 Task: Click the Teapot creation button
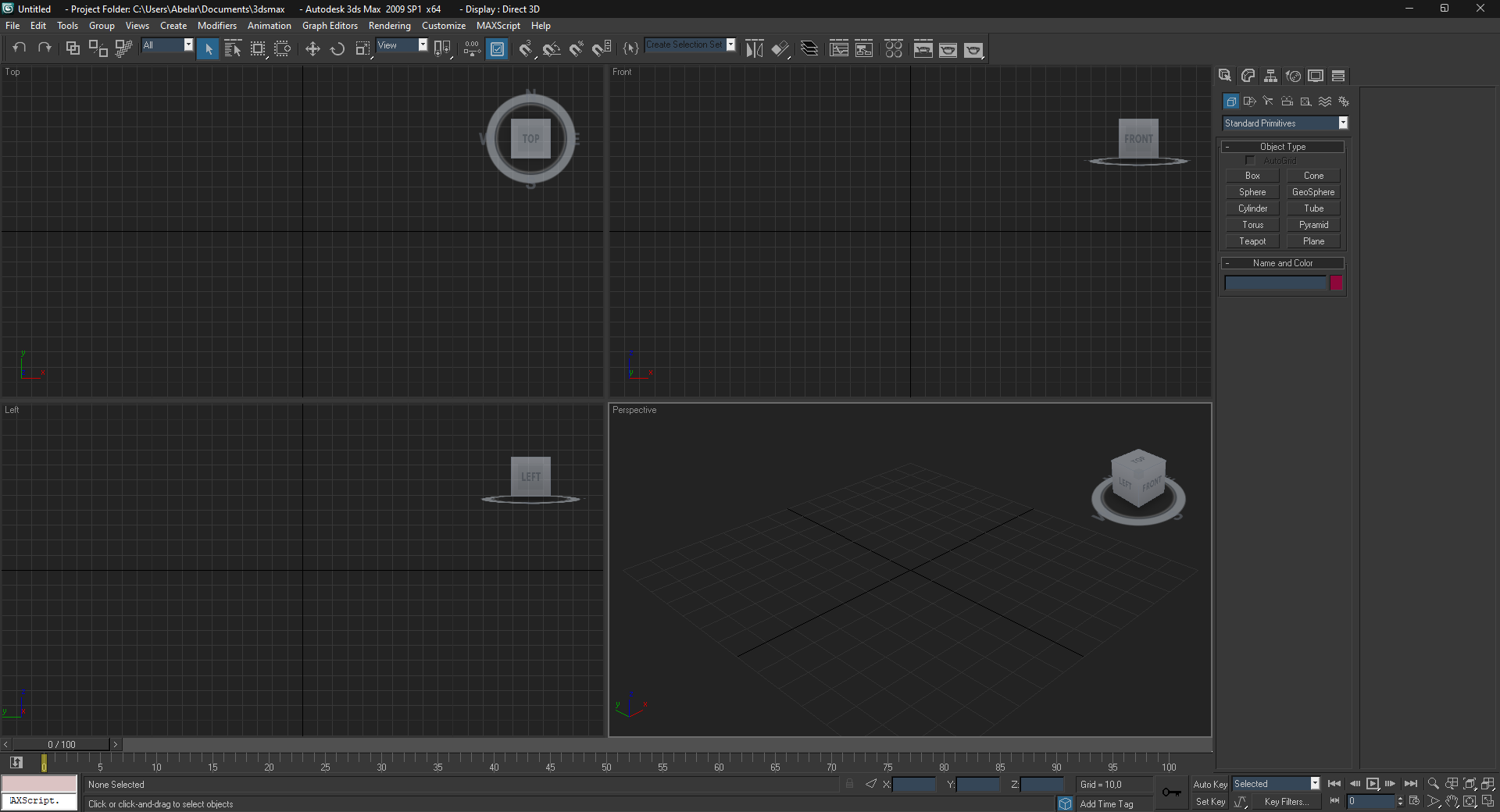point(1252,241)
